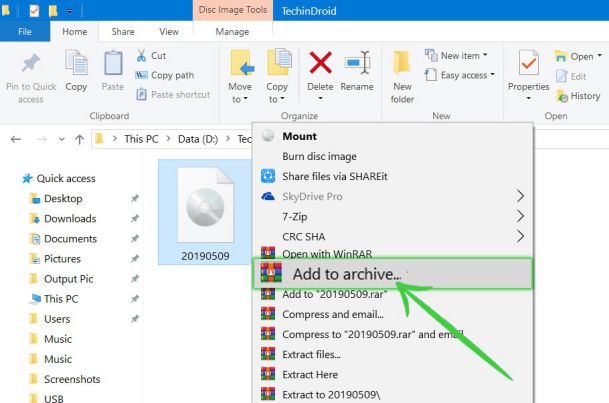The width and height of the screenshot is (609, 403).
Task: Switch to the Manage tab
Action: point(232,31)
